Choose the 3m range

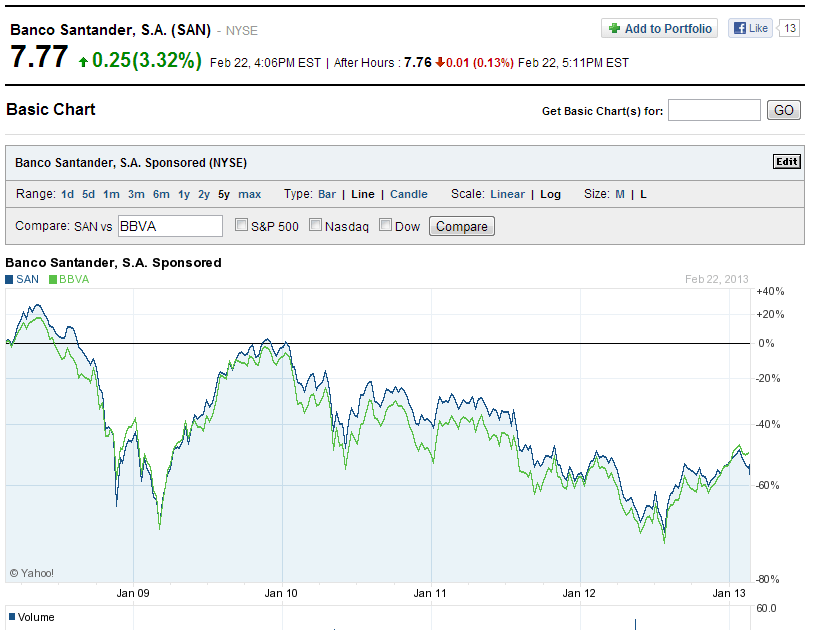click(x=136, y=194)
